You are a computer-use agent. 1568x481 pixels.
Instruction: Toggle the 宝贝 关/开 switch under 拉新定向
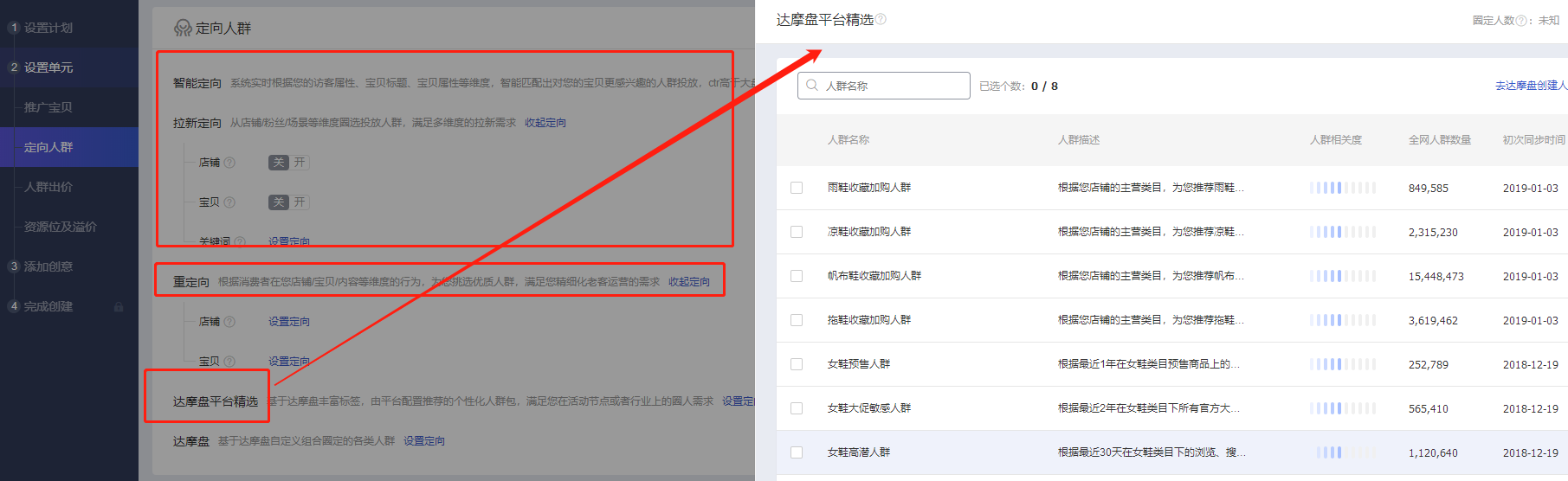click(x=288, y=202)
